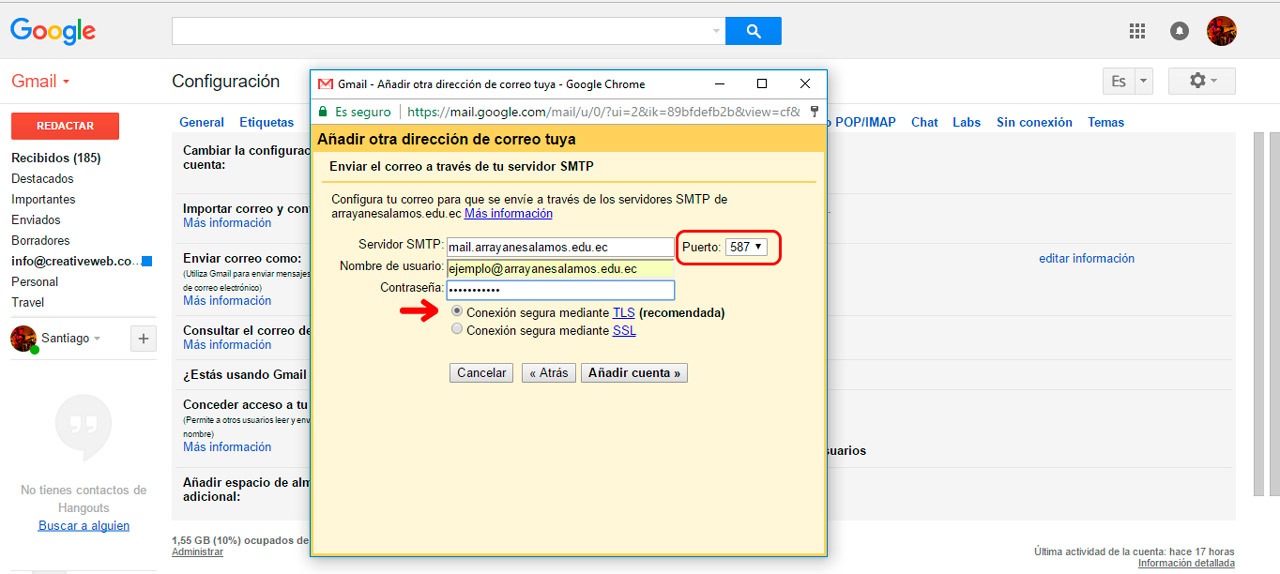The width and height of the screenshot is (1280, 574).
Task: Click the secure padlock icon in popup address bar
Action: (x=323, y=112)
